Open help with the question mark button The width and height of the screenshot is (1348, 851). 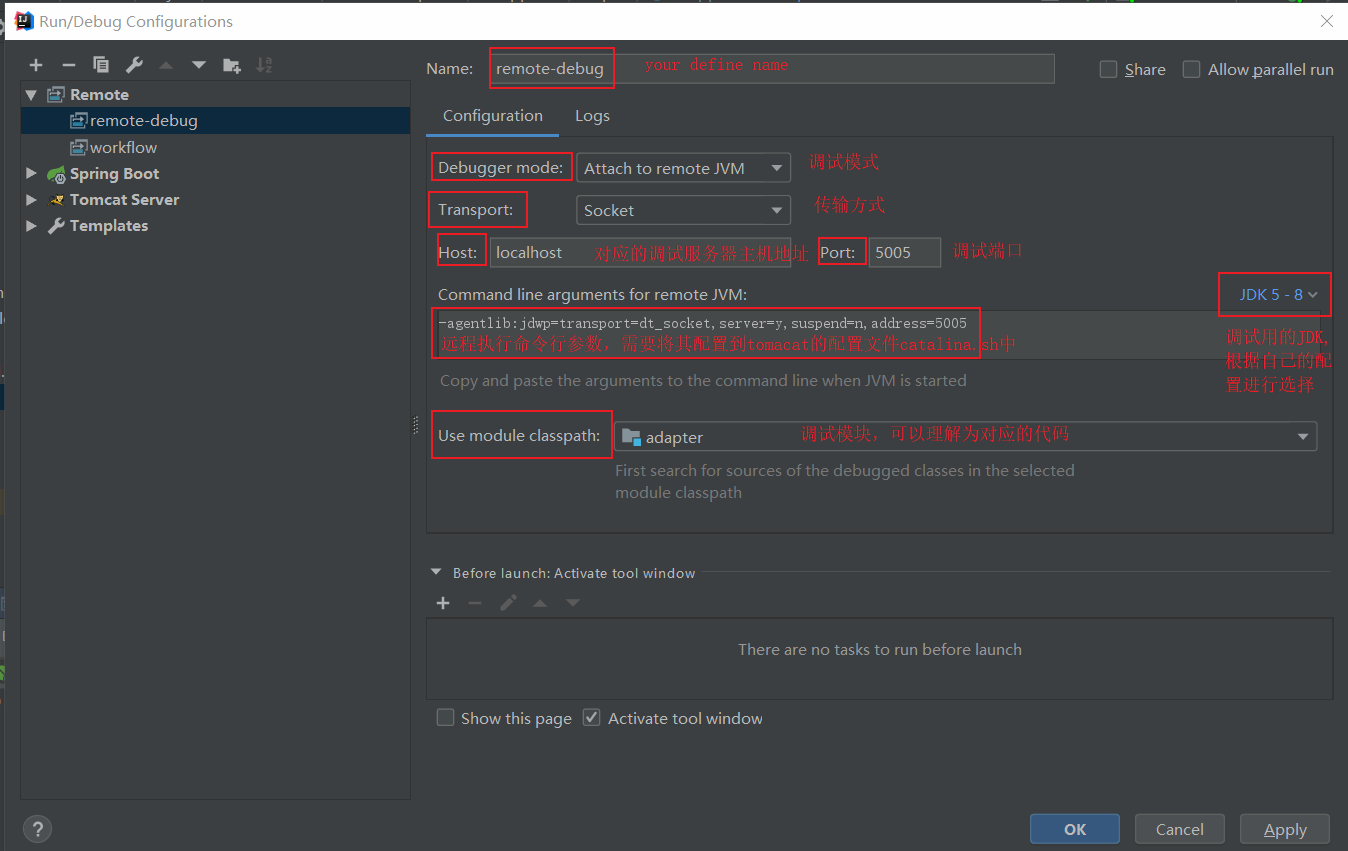(37, 829)
